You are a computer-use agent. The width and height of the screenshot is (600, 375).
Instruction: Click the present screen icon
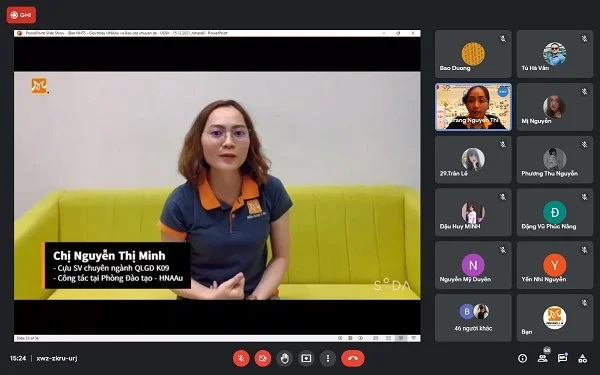pyautogui.click(x=306, y=359)
